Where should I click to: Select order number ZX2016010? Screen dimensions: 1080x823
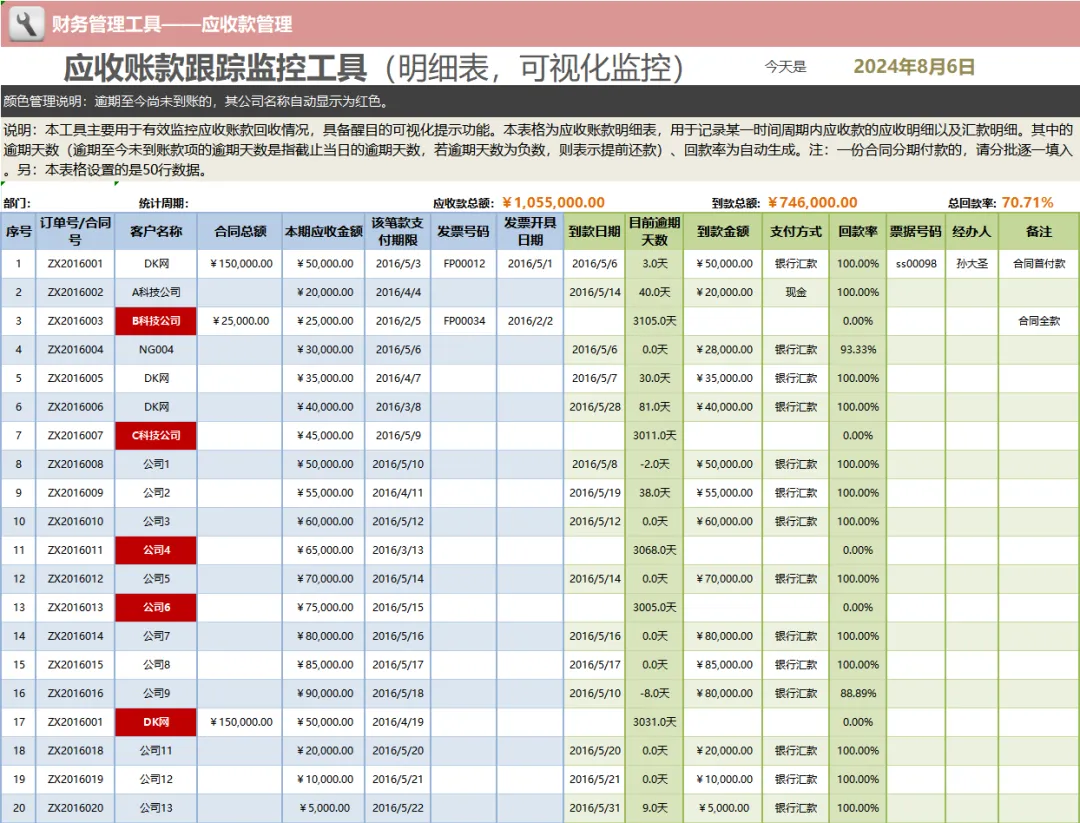coord(75,521)
